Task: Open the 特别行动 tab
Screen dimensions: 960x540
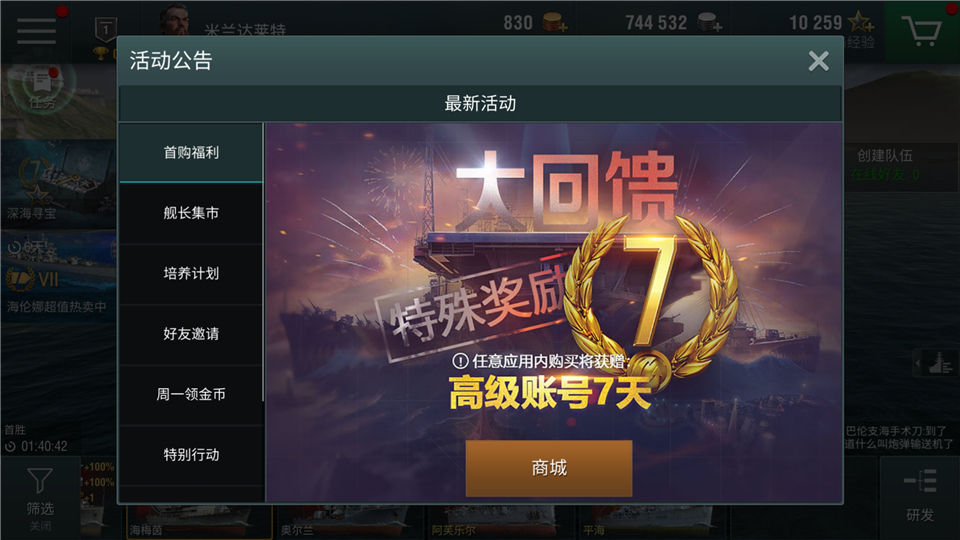Action: coord(191,455)
